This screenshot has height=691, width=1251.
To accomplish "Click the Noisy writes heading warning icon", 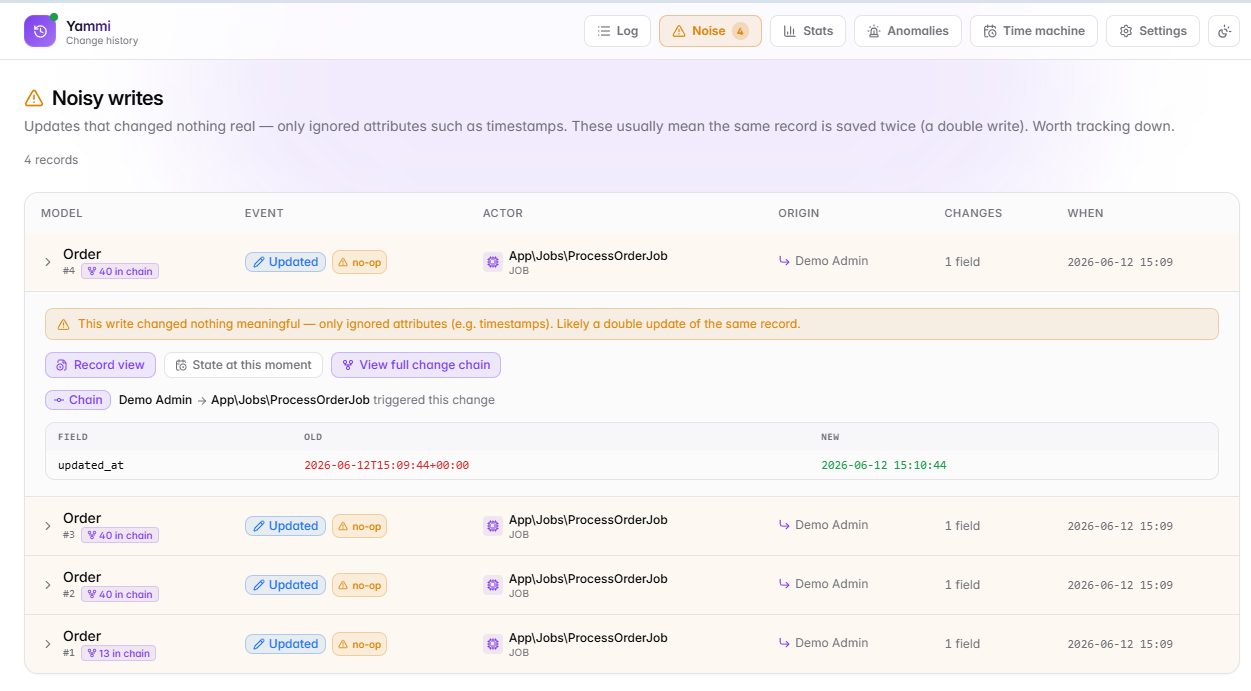I will coord(34,98).
